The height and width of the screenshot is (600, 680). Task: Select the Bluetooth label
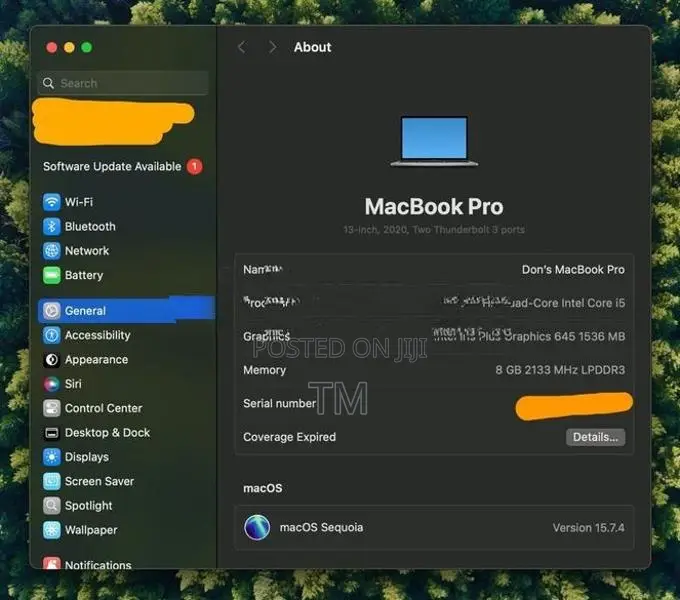pyautogui.click(x=90, y=226)
